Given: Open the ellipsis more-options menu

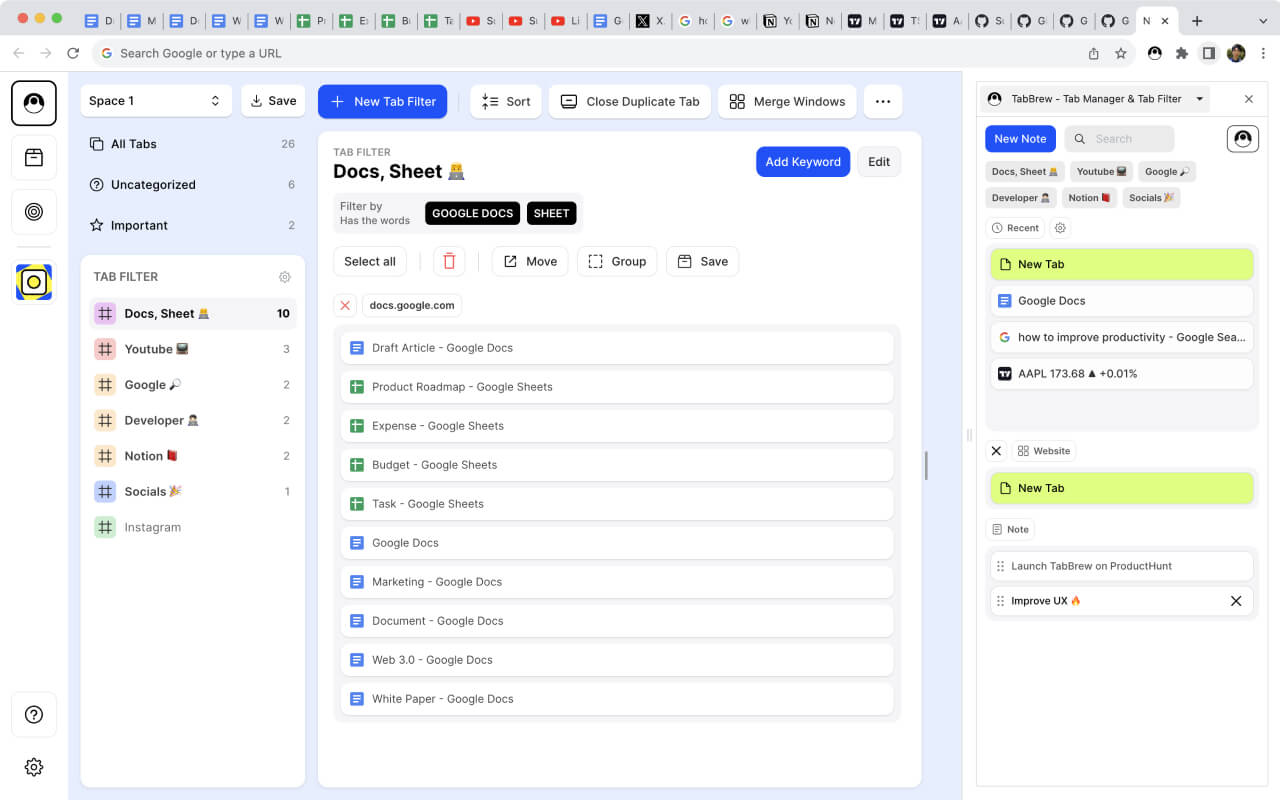Looking at the screenshot, I should click(883, 100).
